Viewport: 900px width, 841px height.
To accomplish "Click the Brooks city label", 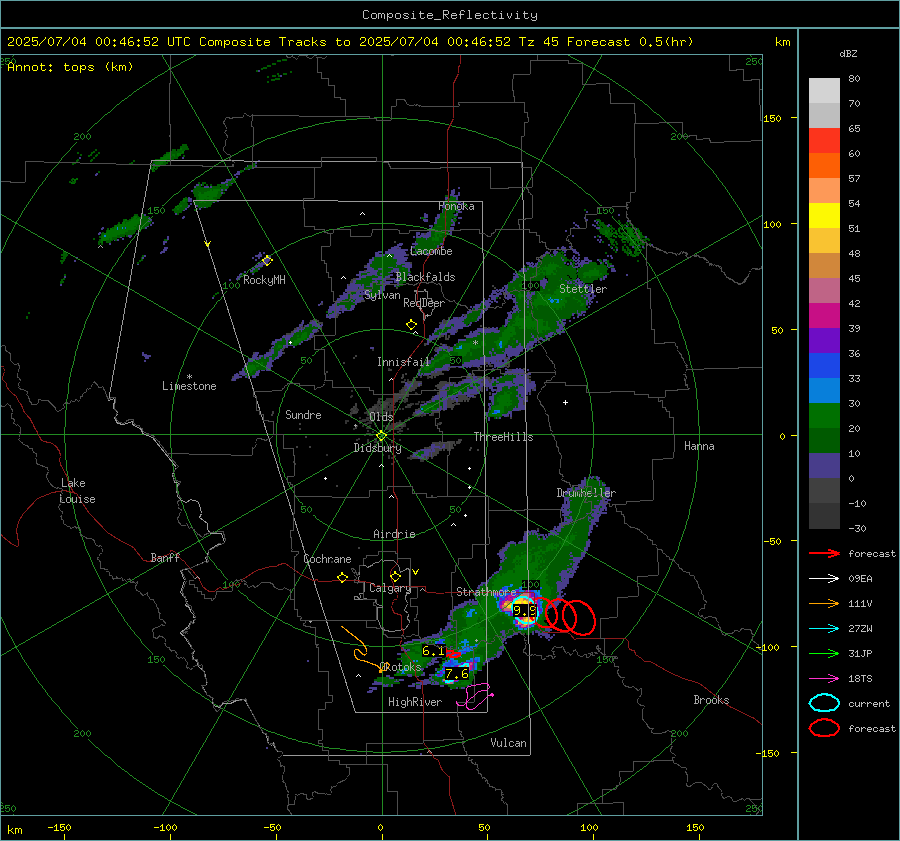I will (711, 700).
